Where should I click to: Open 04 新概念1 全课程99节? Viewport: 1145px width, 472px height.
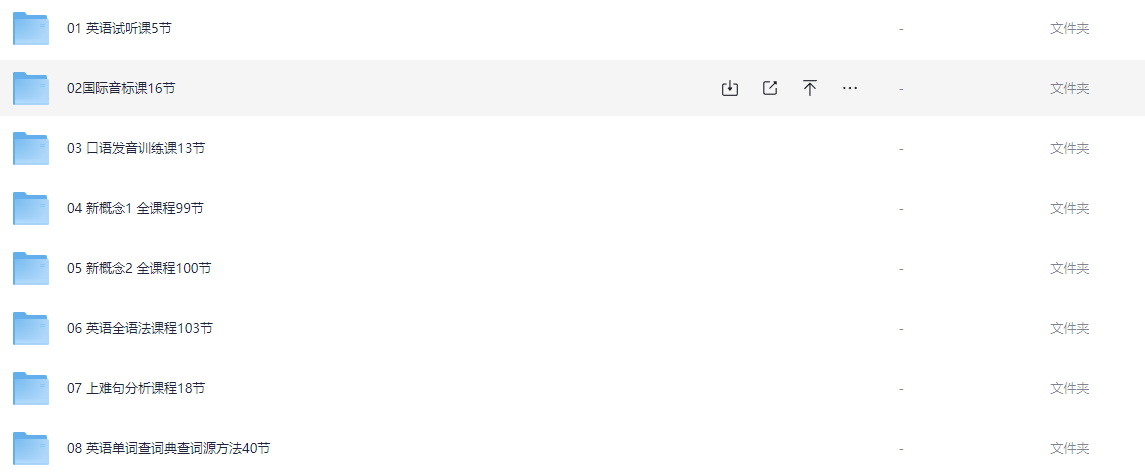click(x=135, y=208)
